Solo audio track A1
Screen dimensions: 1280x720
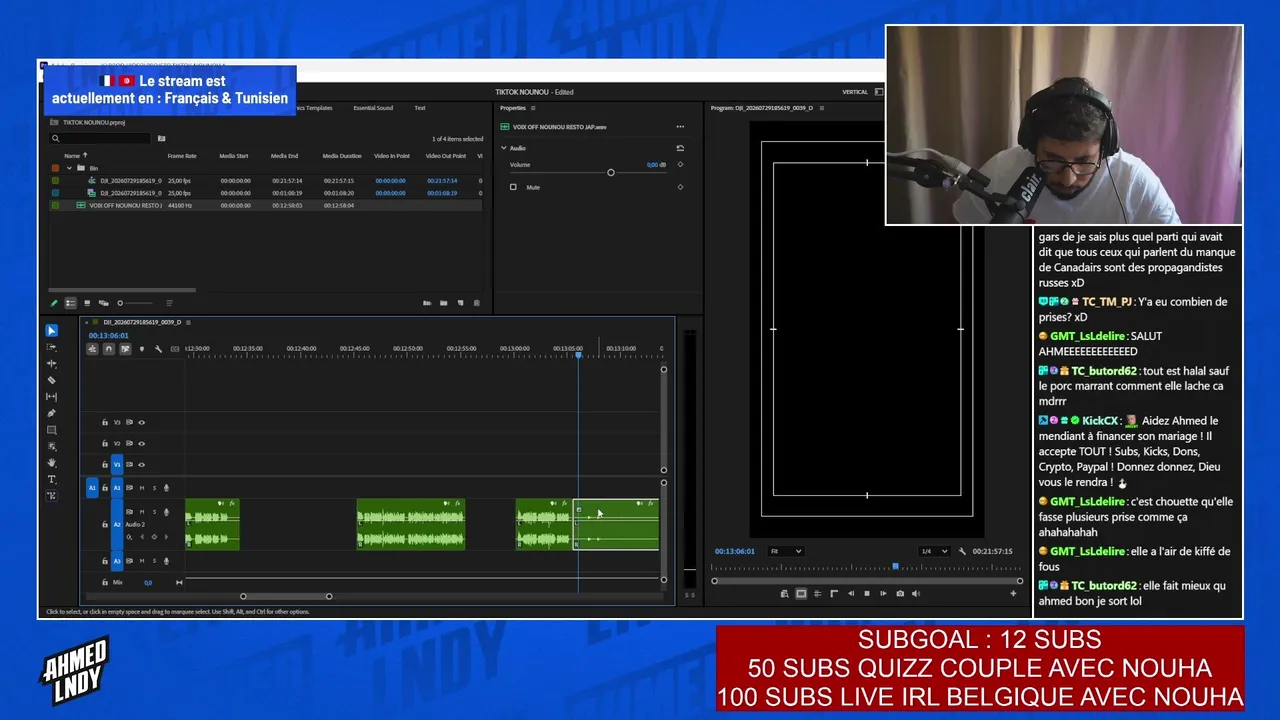pyautogui.click(x=154, y=488)
